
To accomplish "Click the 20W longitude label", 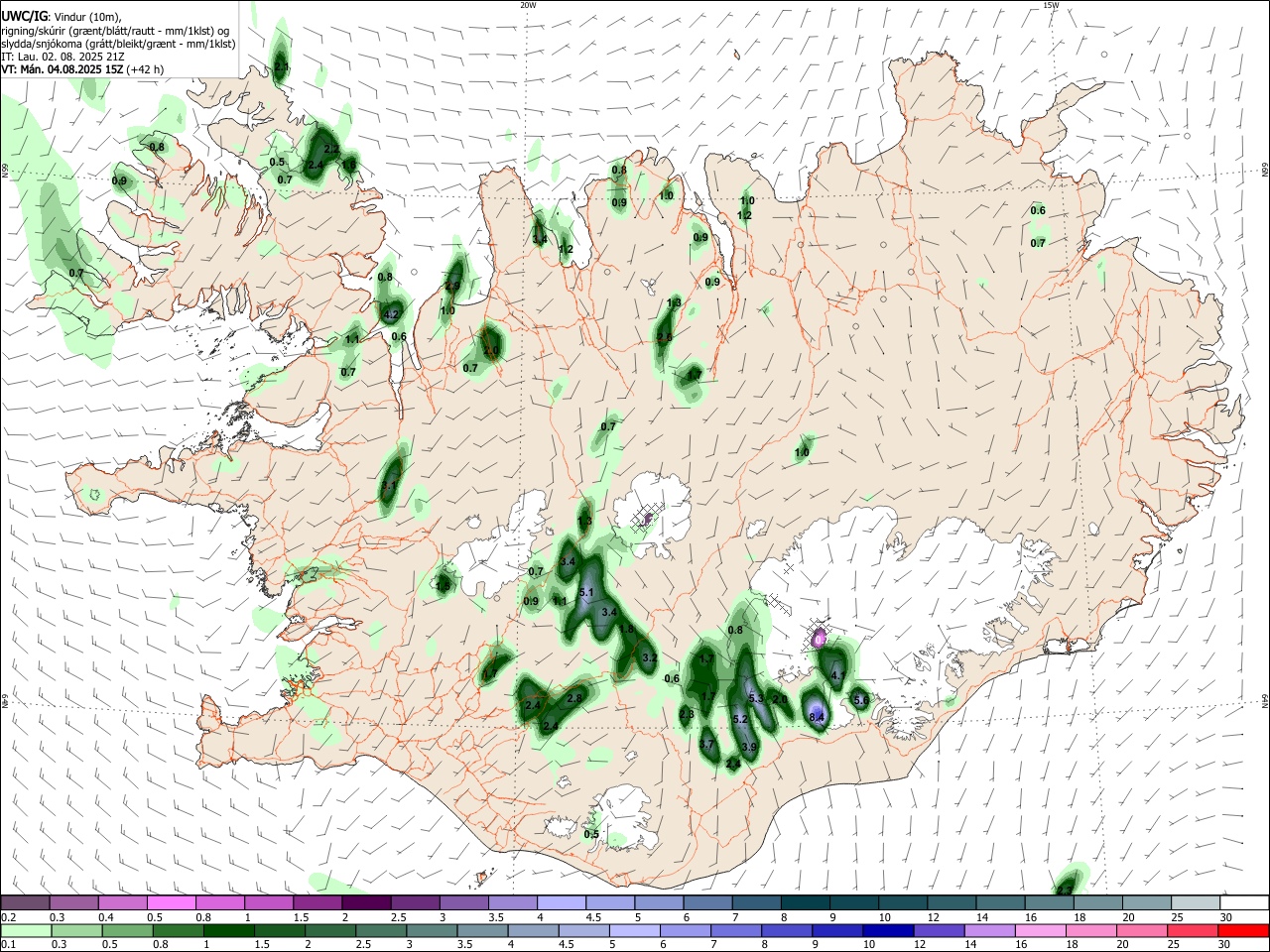I will (528, 5).
